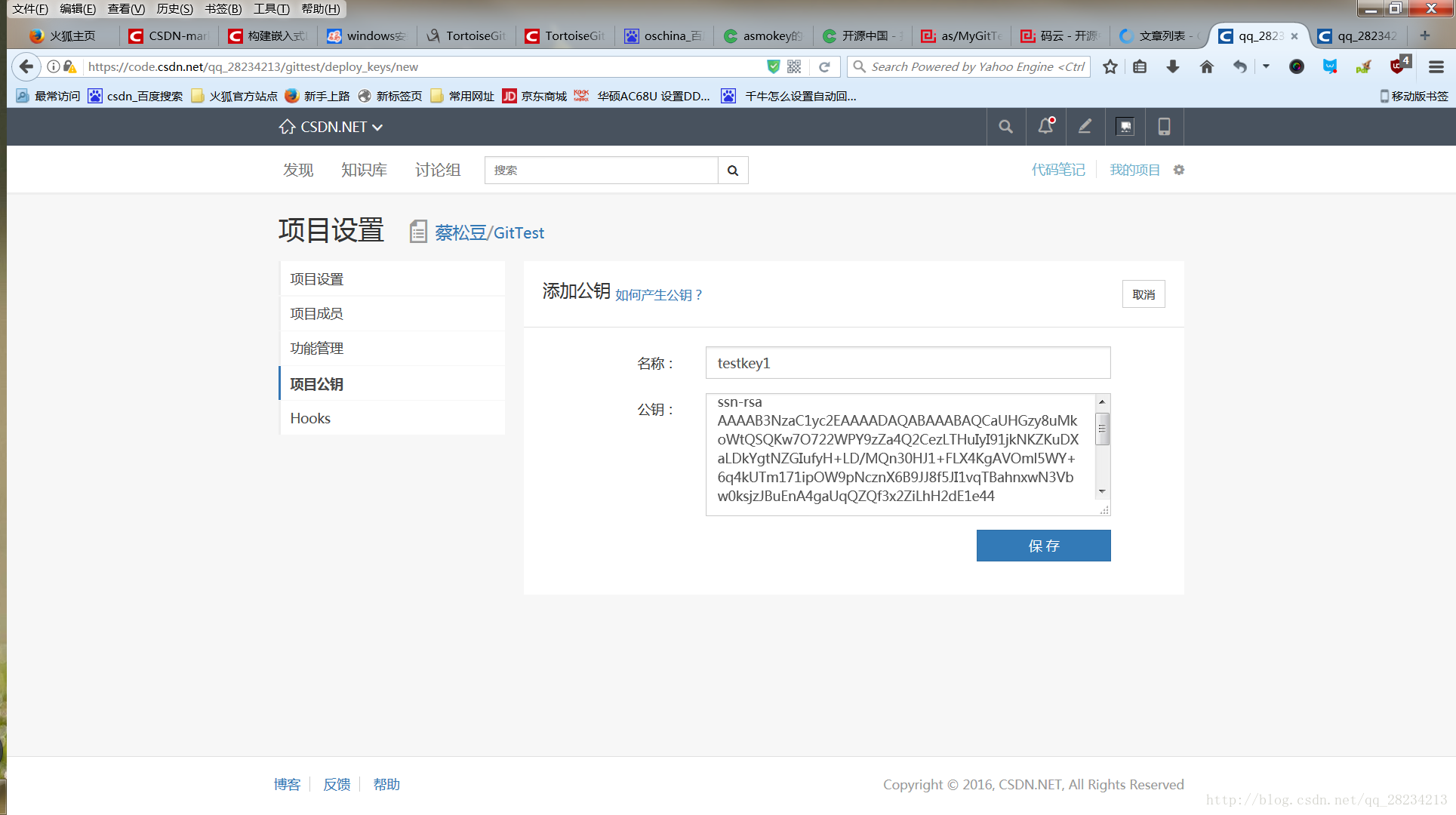Click the 名称 input containing testkey1
The width and height of the screenshot is (1456, 815).
[x=908, y=363]
